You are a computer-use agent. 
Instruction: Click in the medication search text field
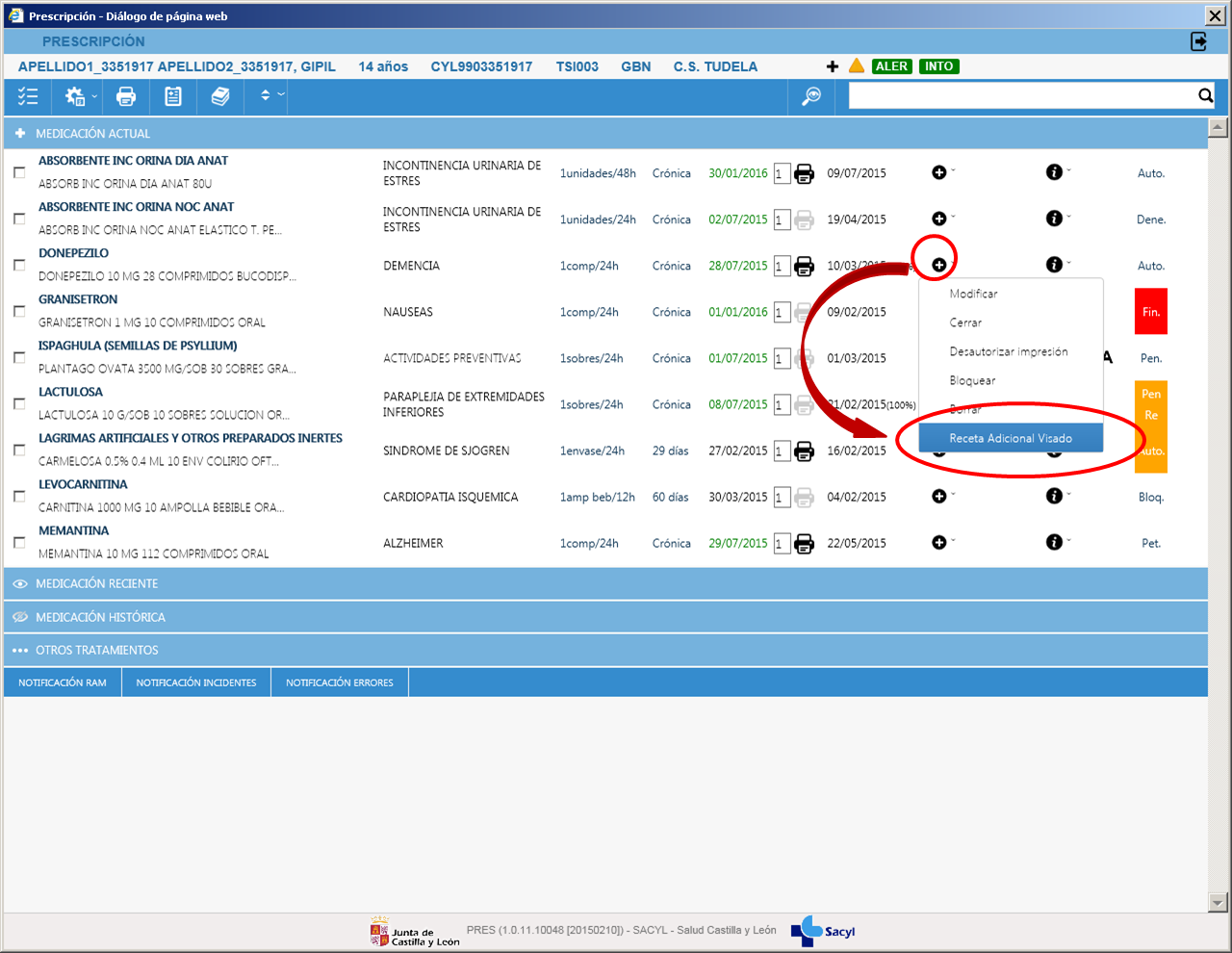point(1020,95)
